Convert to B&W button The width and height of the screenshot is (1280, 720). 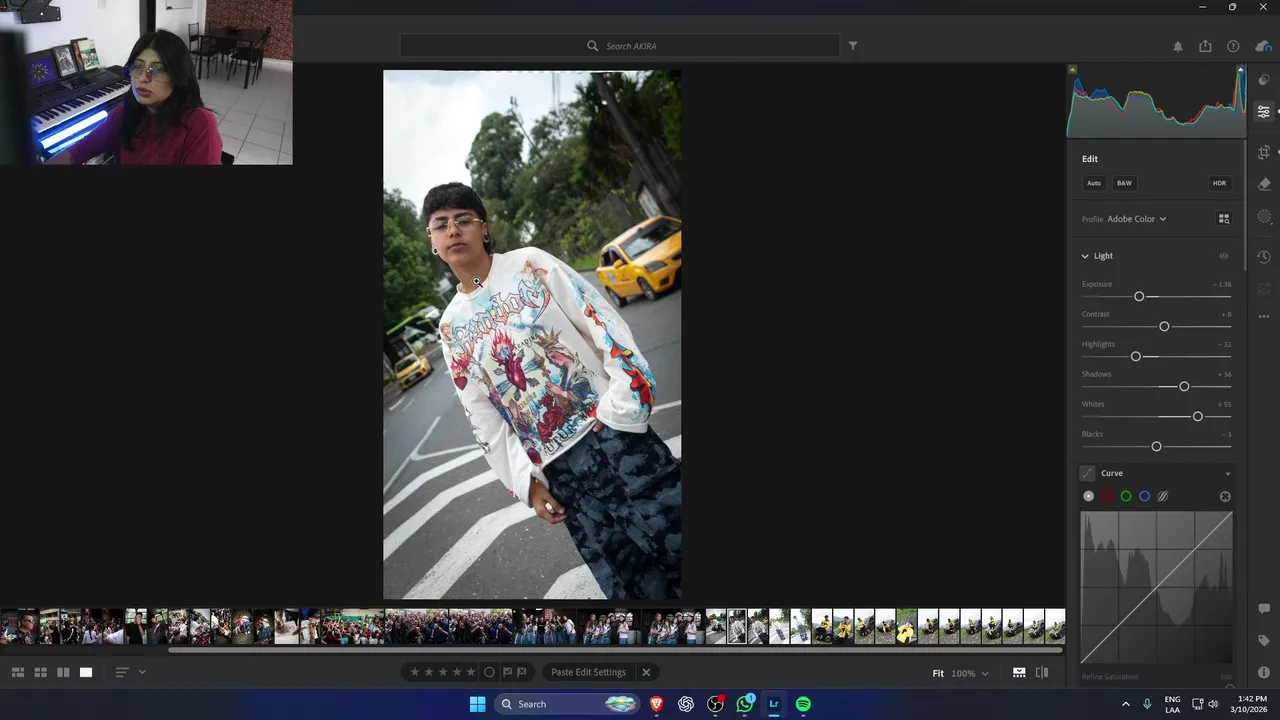pyautogui.click(x=1124, y=183)
